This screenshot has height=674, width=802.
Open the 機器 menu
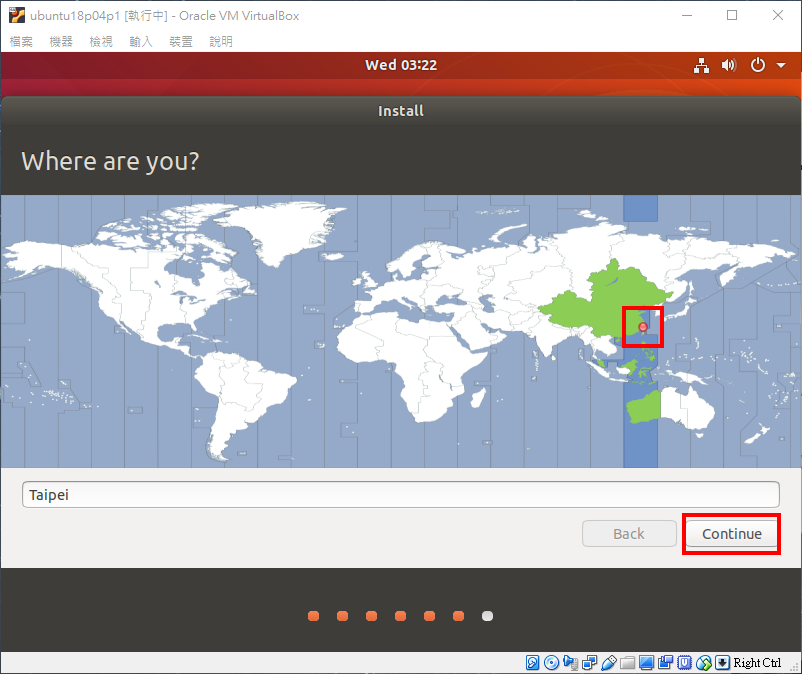coord(61,41)
